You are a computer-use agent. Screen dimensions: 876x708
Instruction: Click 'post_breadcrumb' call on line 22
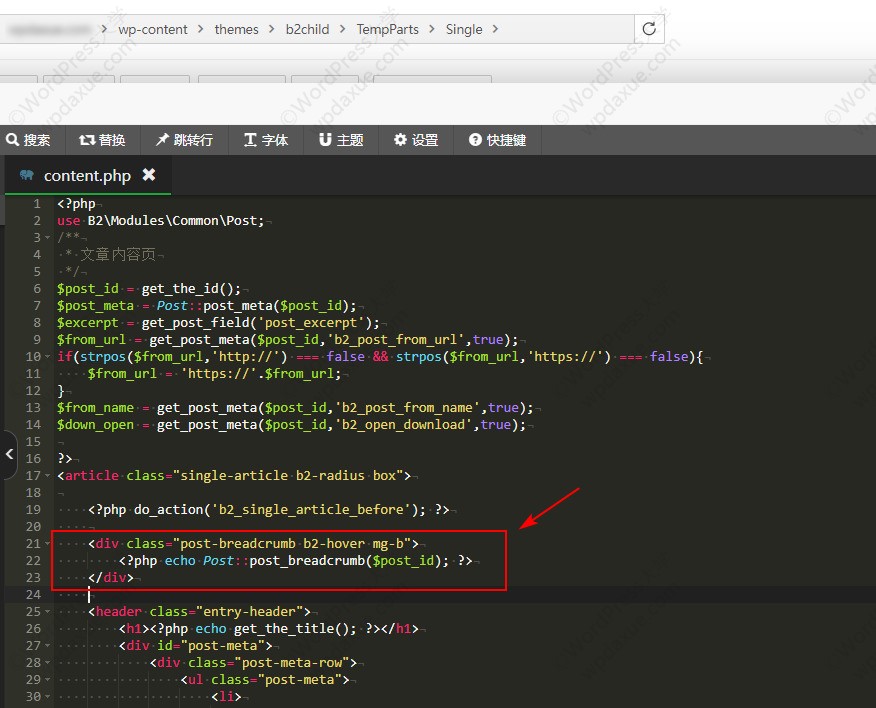(x=307, y=560)
